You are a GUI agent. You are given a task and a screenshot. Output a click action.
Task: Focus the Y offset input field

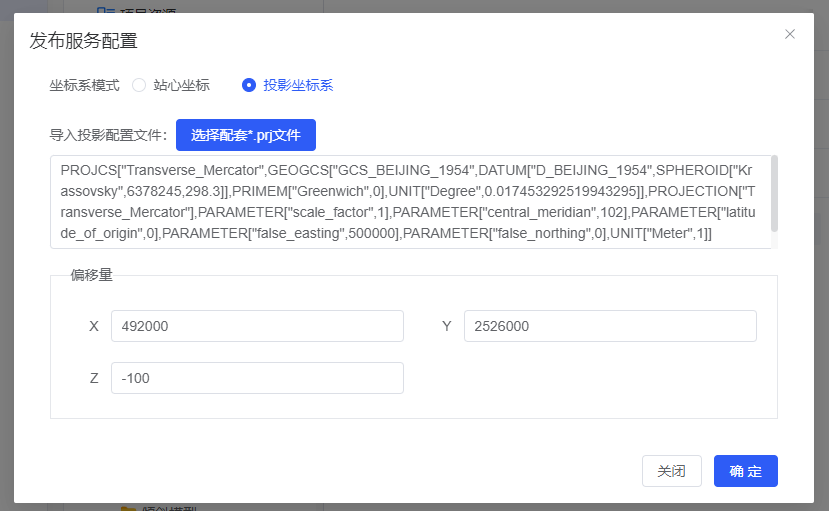610,326
